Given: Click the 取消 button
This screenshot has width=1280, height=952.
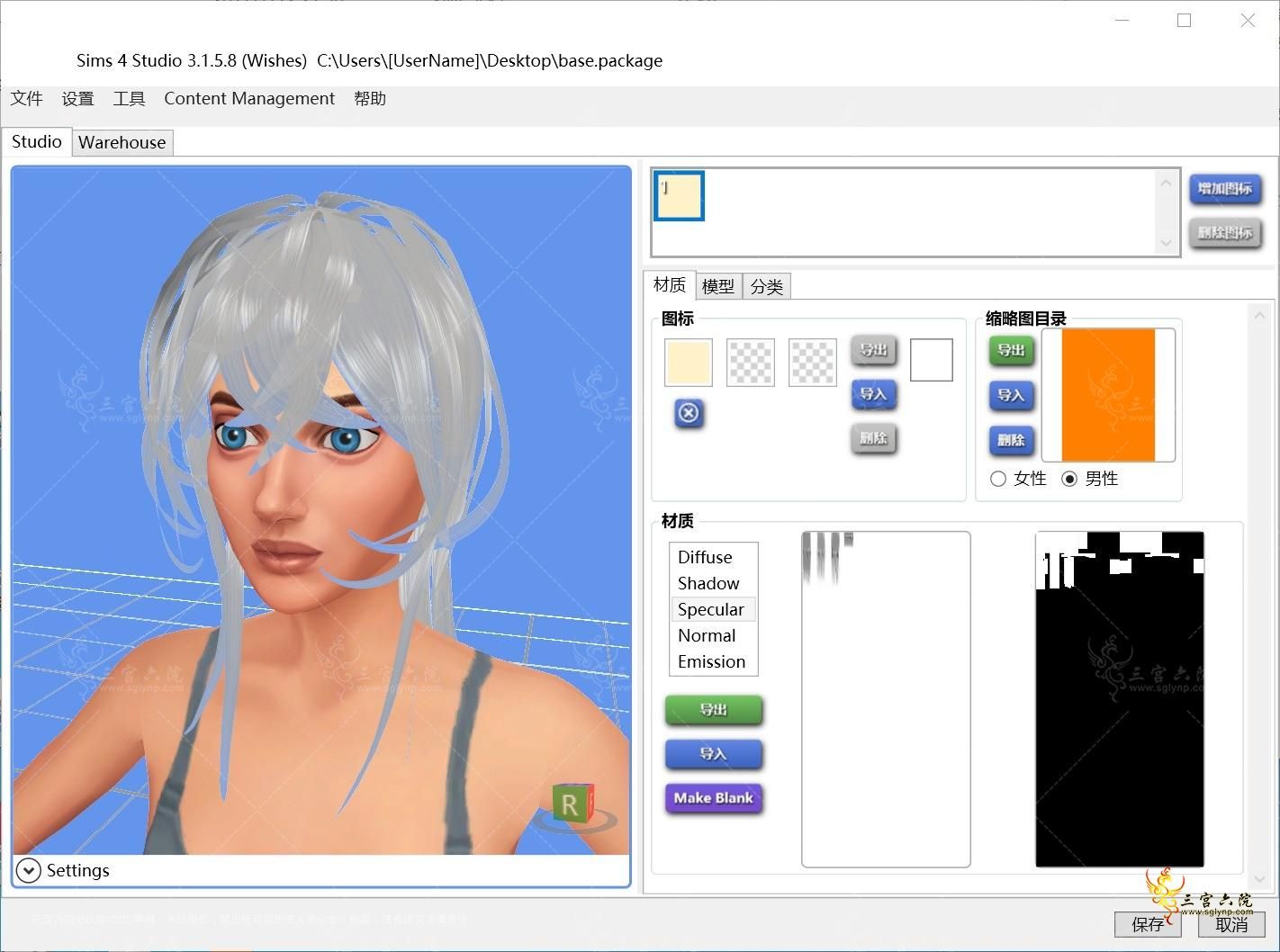Looking at the screenshot, I should click(1231, 924).
